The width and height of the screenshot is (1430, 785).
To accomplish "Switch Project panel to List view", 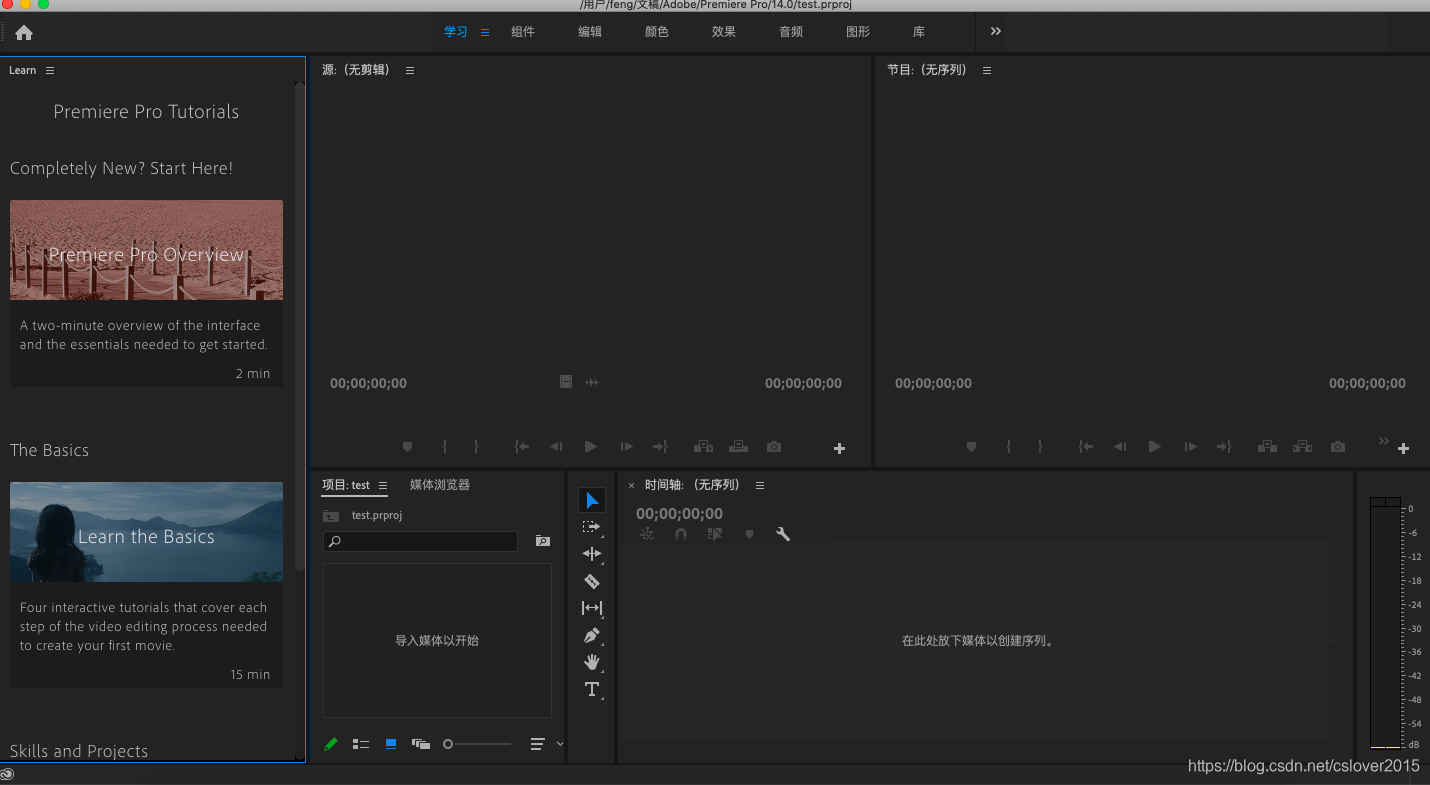I will 361,744.
